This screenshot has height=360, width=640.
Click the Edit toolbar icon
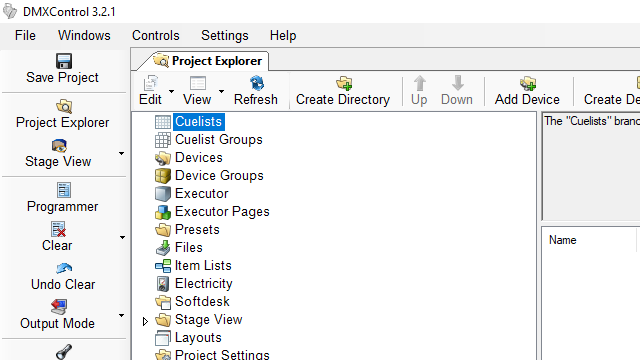click(x=151, y=83)
